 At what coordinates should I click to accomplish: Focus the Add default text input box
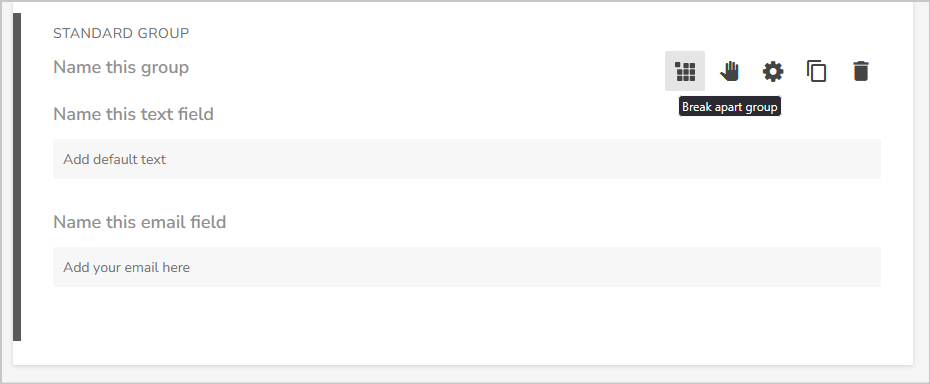(467, 159)
